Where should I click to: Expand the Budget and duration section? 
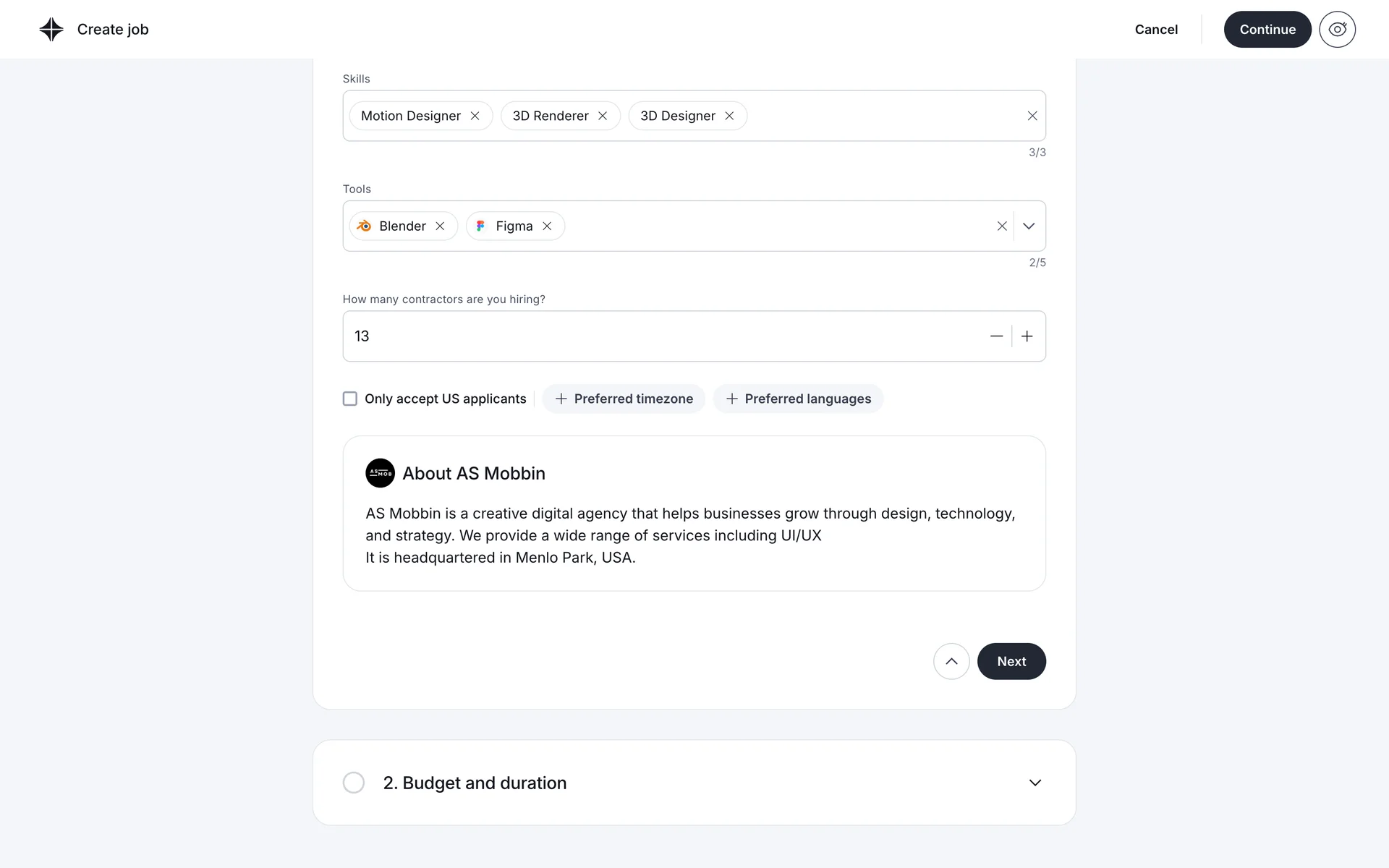[1035, 783]
